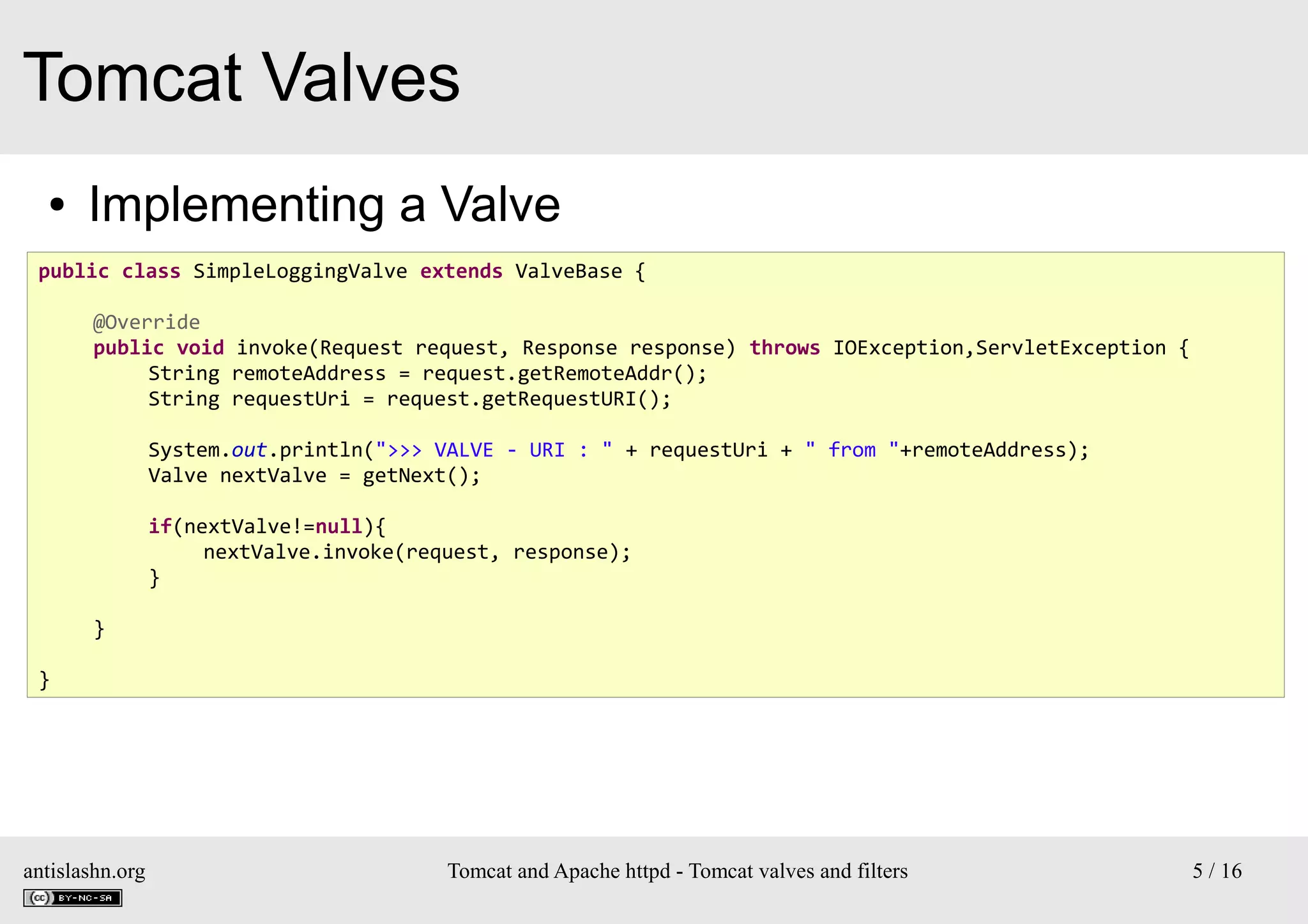Image resolution: width=1308 pixels, height=924 pixels.
Task: Click the slide title 'Tomcat Valves'
Action: pos(241,77)
